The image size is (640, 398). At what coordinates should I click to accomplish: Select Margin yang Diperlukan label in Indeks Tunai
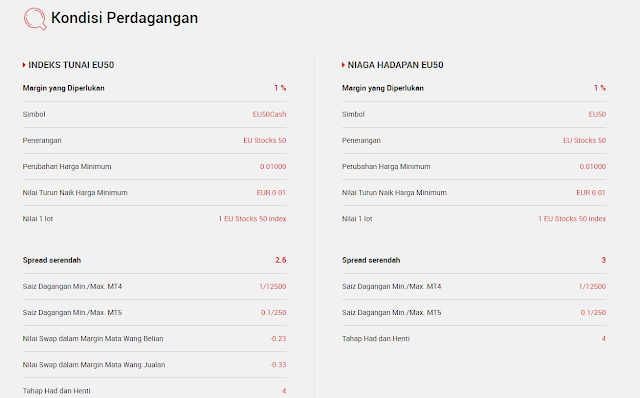64,88
